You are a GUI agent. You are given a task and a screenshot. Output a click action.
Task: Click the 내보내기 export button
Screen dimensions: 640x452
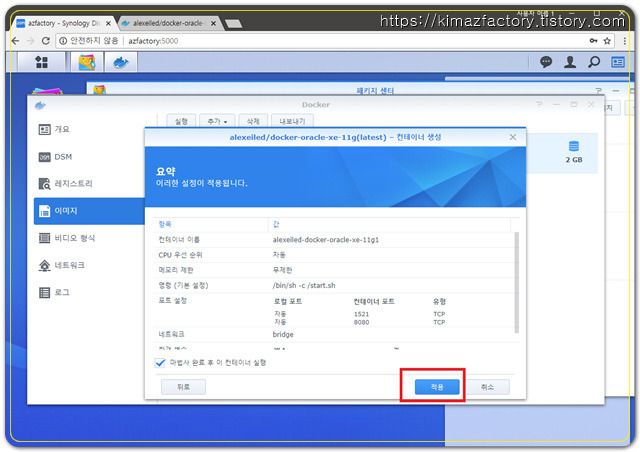pos(292,121)
